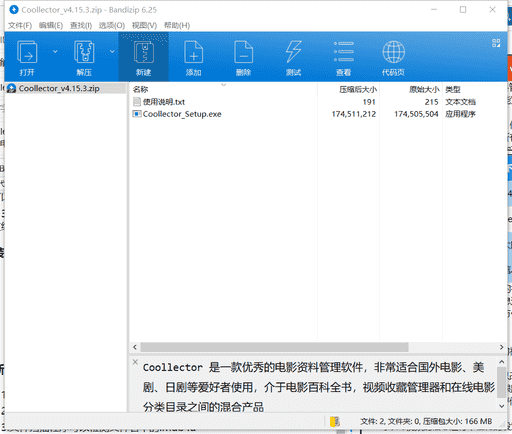
Task: Click the compressed size value 191
Action: click(x=369, y=102)
